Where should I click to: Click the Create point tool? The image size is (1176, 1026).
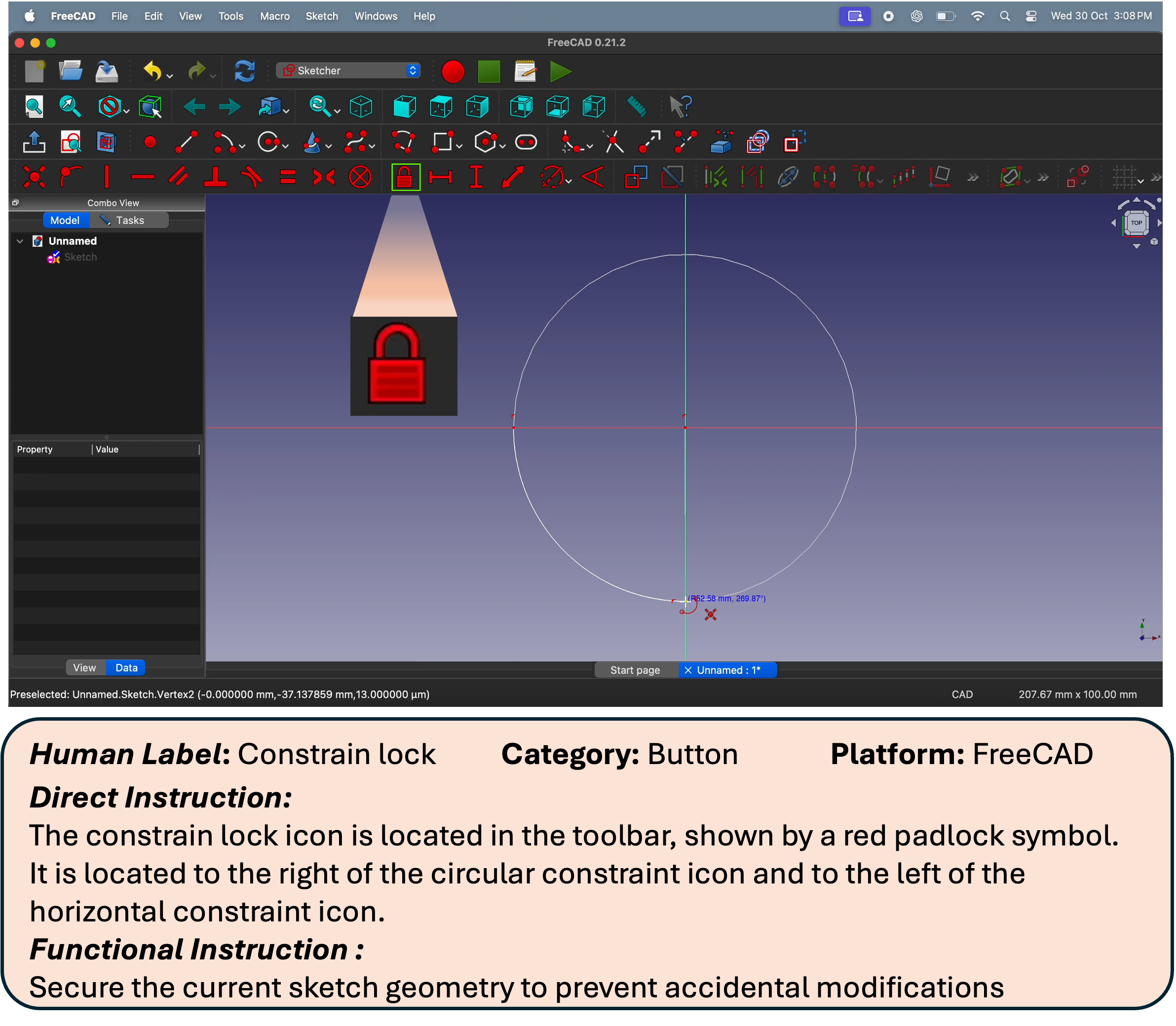coord(150,142)
